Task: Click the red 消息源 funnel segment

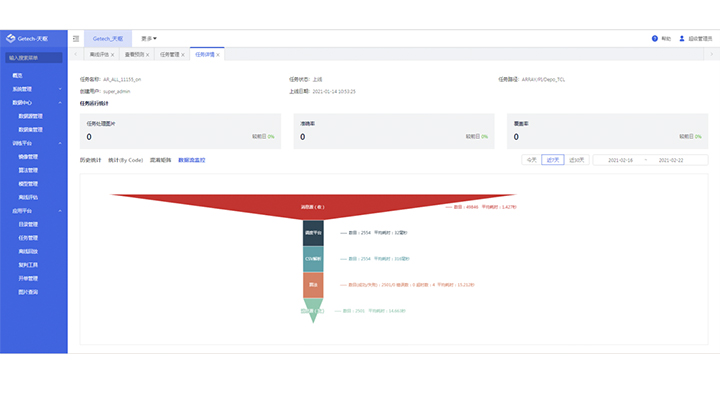Action: (313, 204)
